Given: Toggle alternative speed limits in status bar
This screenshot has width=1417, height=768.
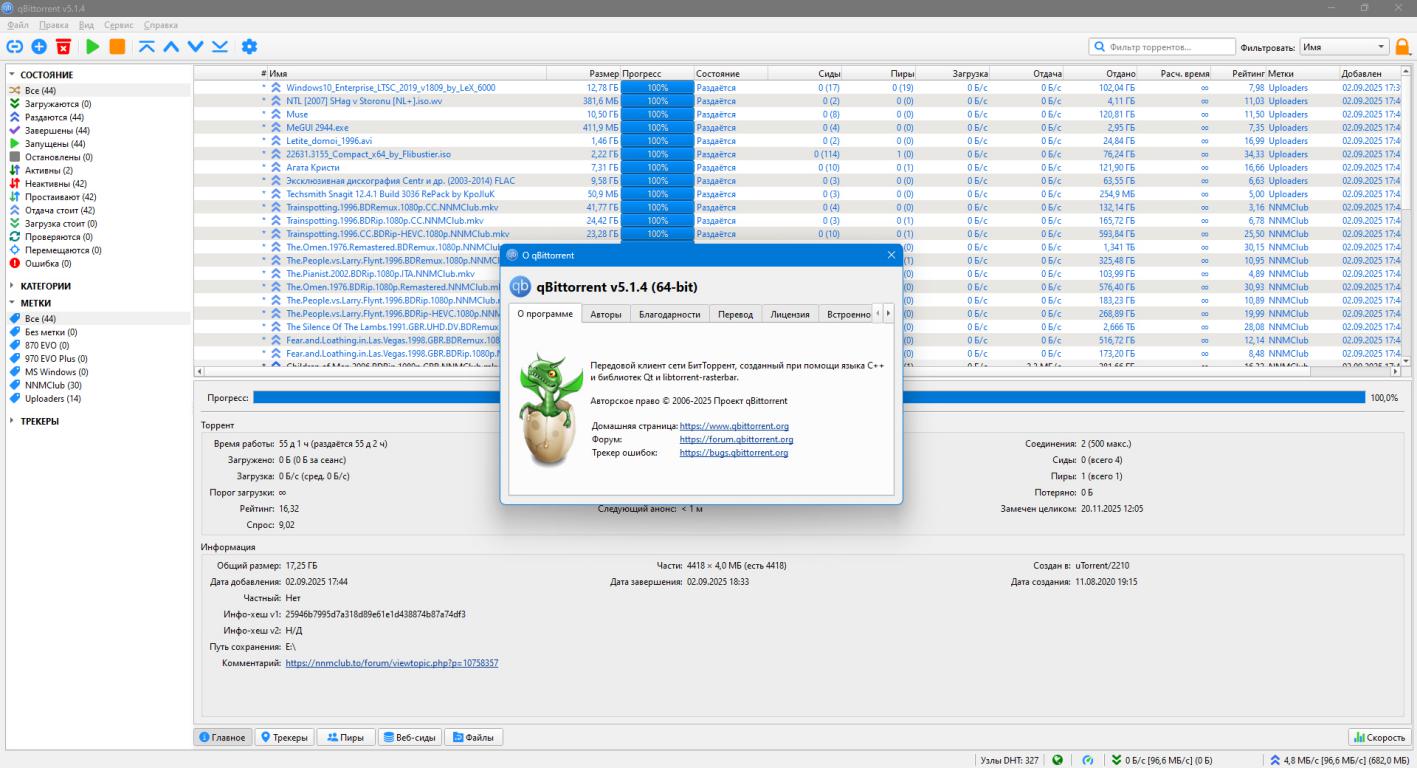Looking at the screenshot, I should [x=1088, y=760].
